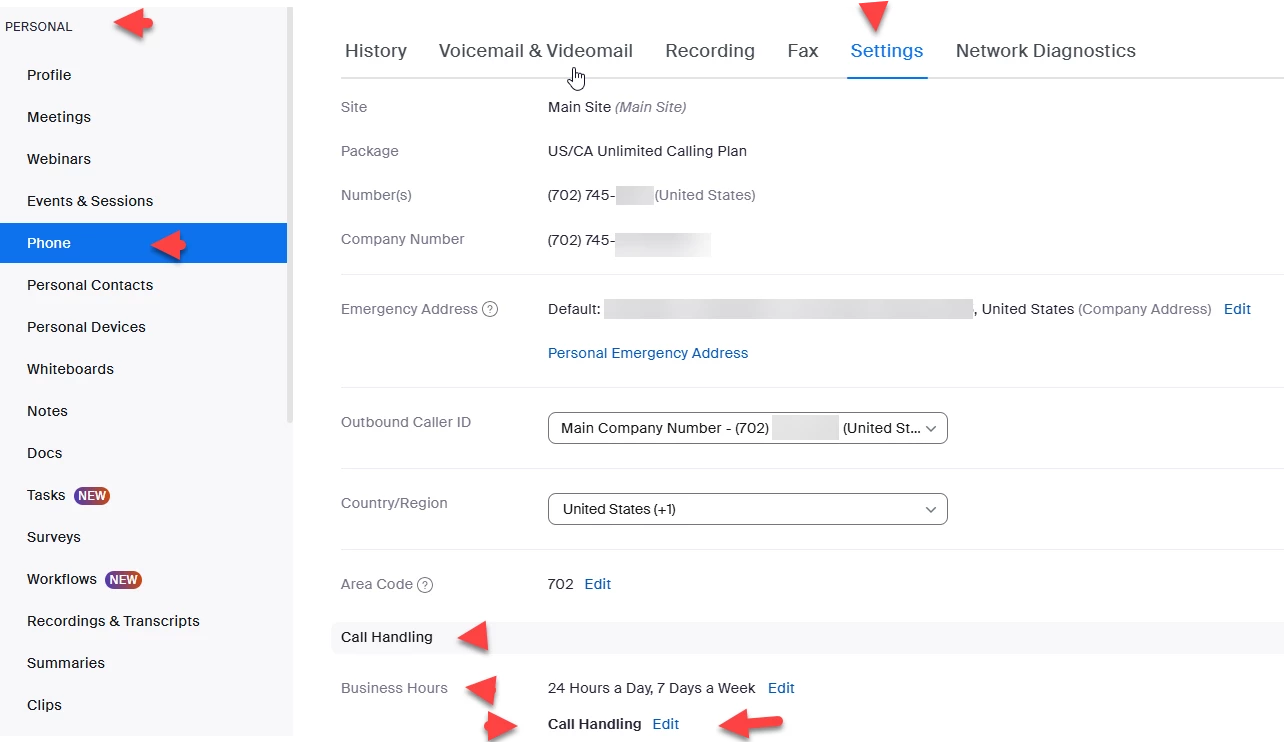Edit the Business Hours schedule
Viewport: 1284px width, 742px height.
point(781,688)
